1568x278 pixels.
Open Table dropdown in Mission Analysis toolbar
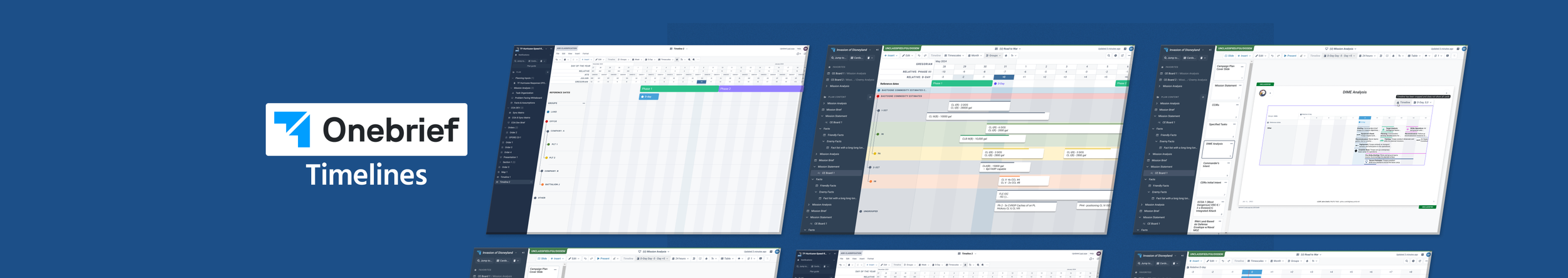coord(1414,56)
